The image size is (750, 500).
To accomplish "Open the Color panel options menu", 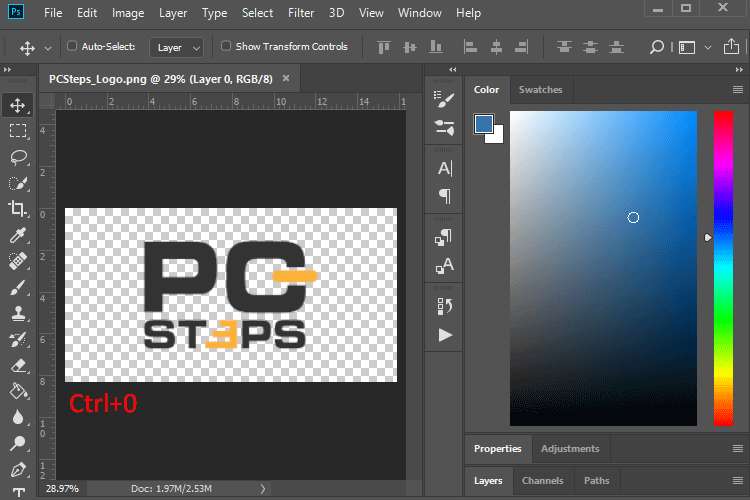I will (737, 90).
